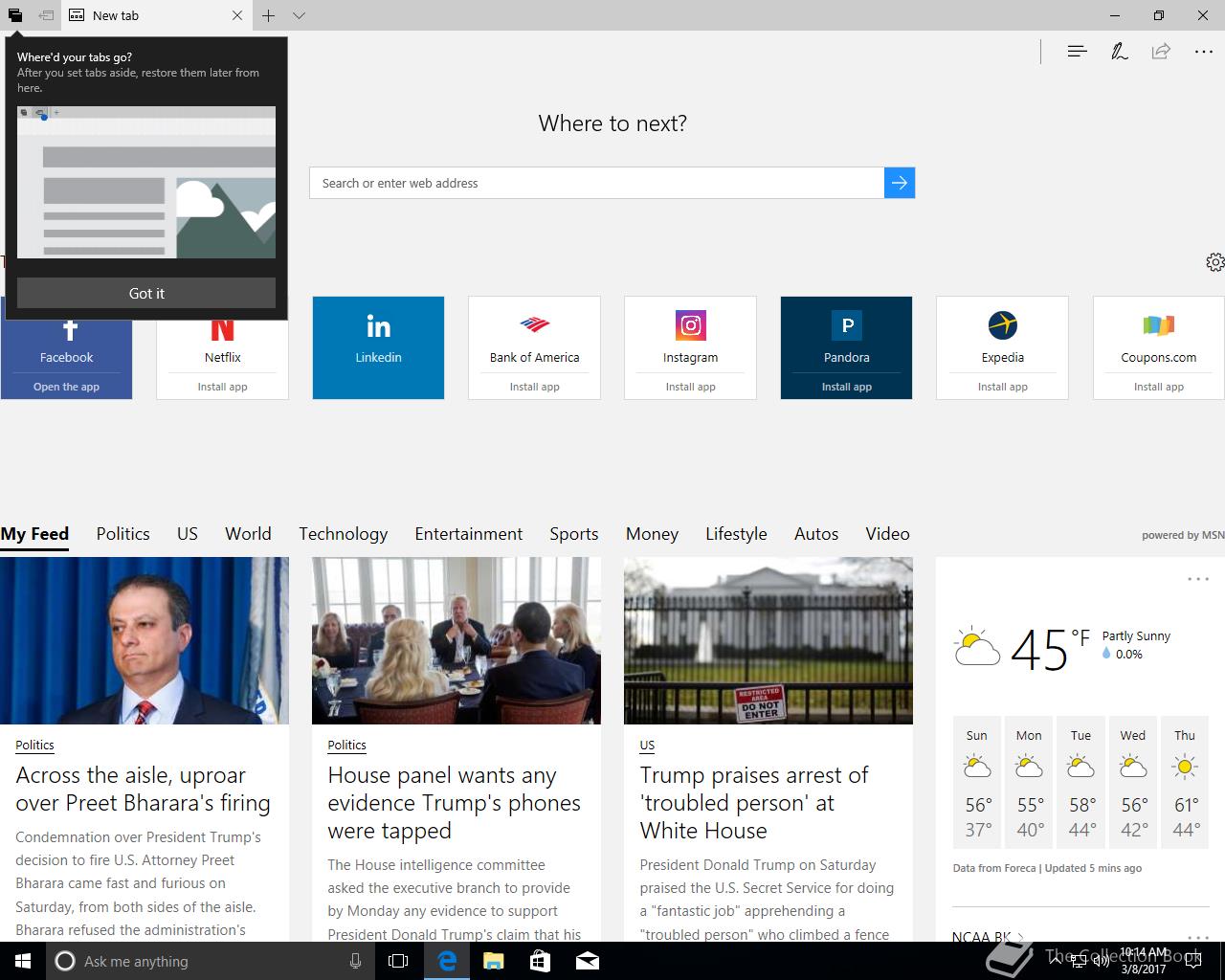Viewport: 1225px width, 980px height.
Task: Click the Share icon in toolbar
Action: [1161, 51]
